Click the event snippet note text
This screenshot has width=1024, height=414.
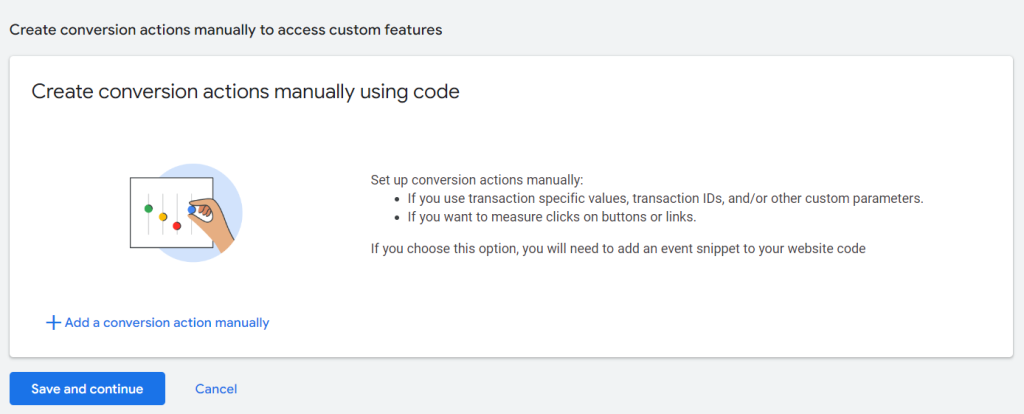618,249
